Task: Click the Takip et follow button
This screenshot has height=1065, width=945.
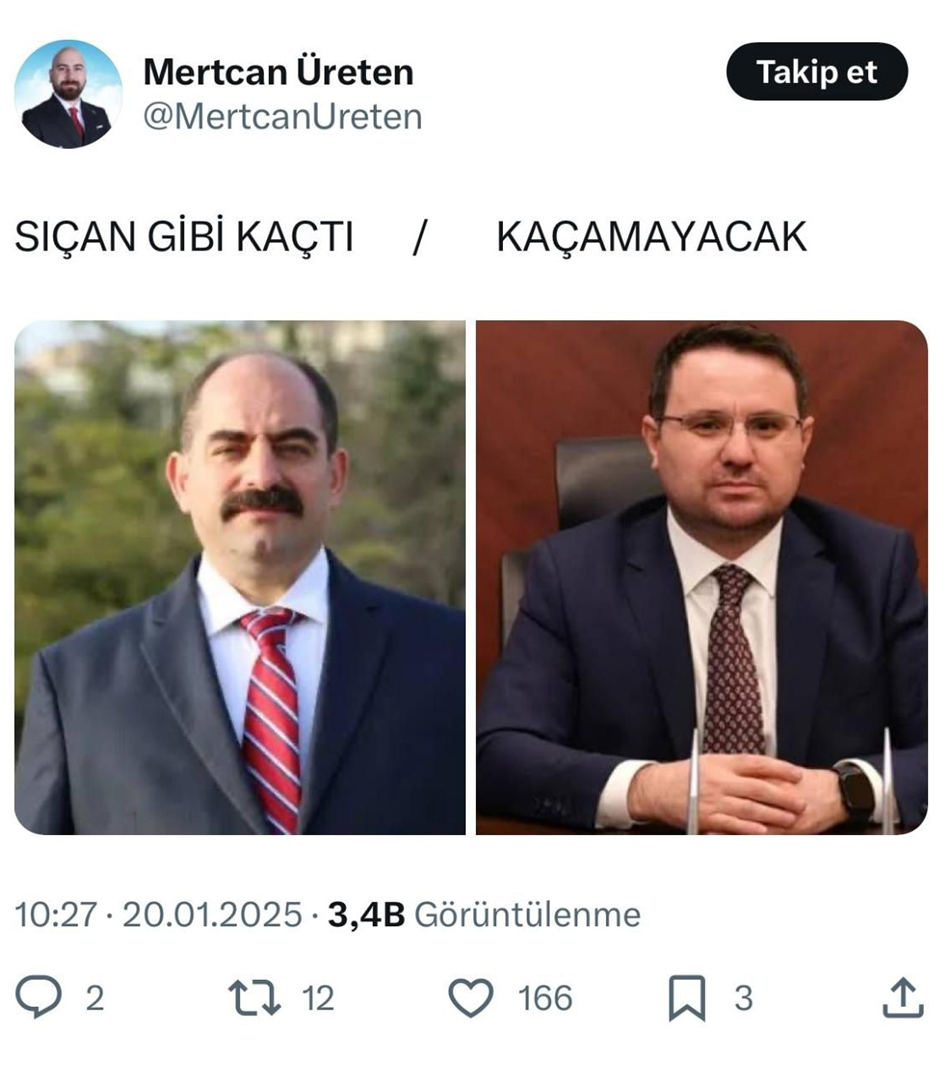Action: pos(817,71)
